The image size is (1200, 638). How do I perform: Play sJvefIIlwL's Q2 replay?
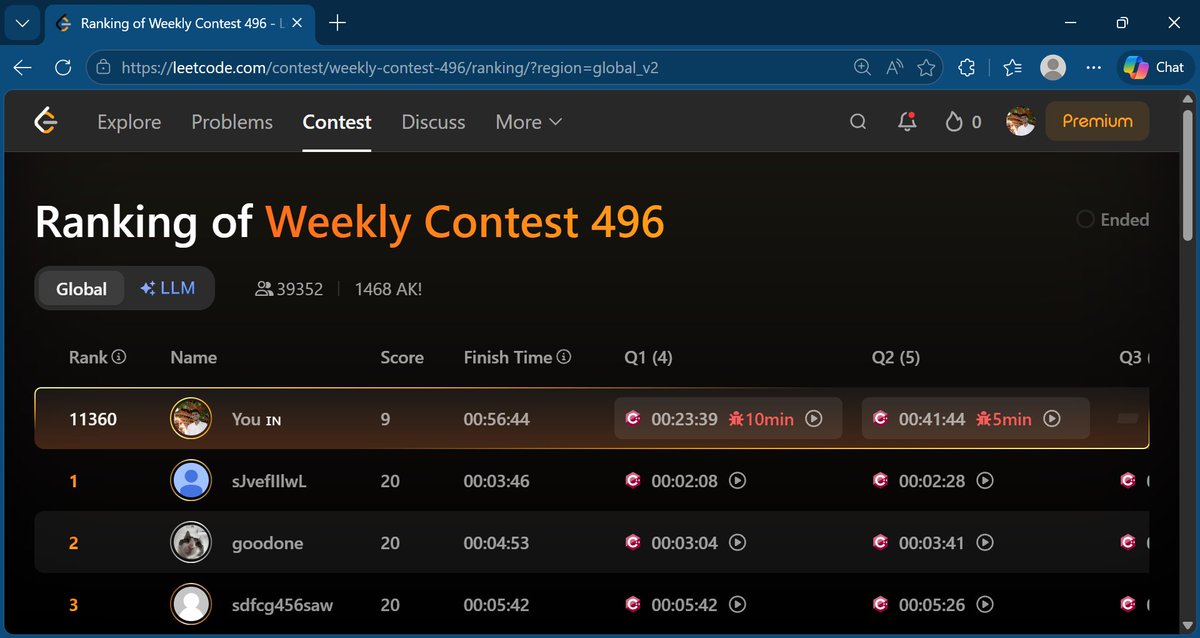985,481
